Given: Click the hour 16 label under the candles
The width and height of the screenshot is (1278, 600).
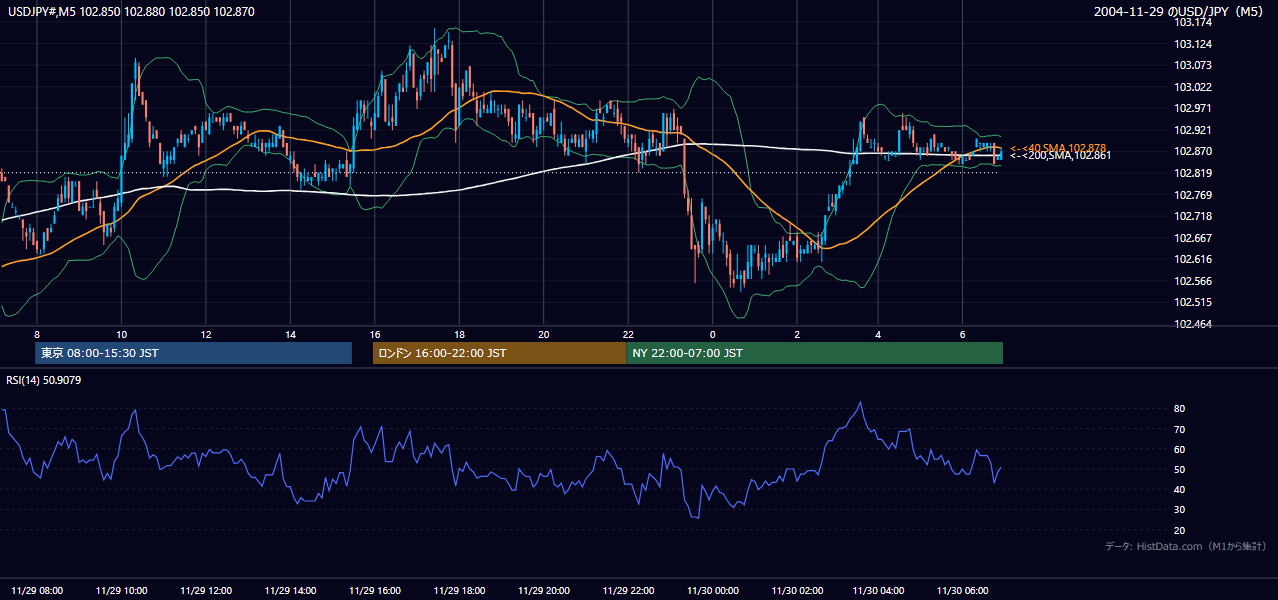Looking at the screenshot, I should pos(374,333).
